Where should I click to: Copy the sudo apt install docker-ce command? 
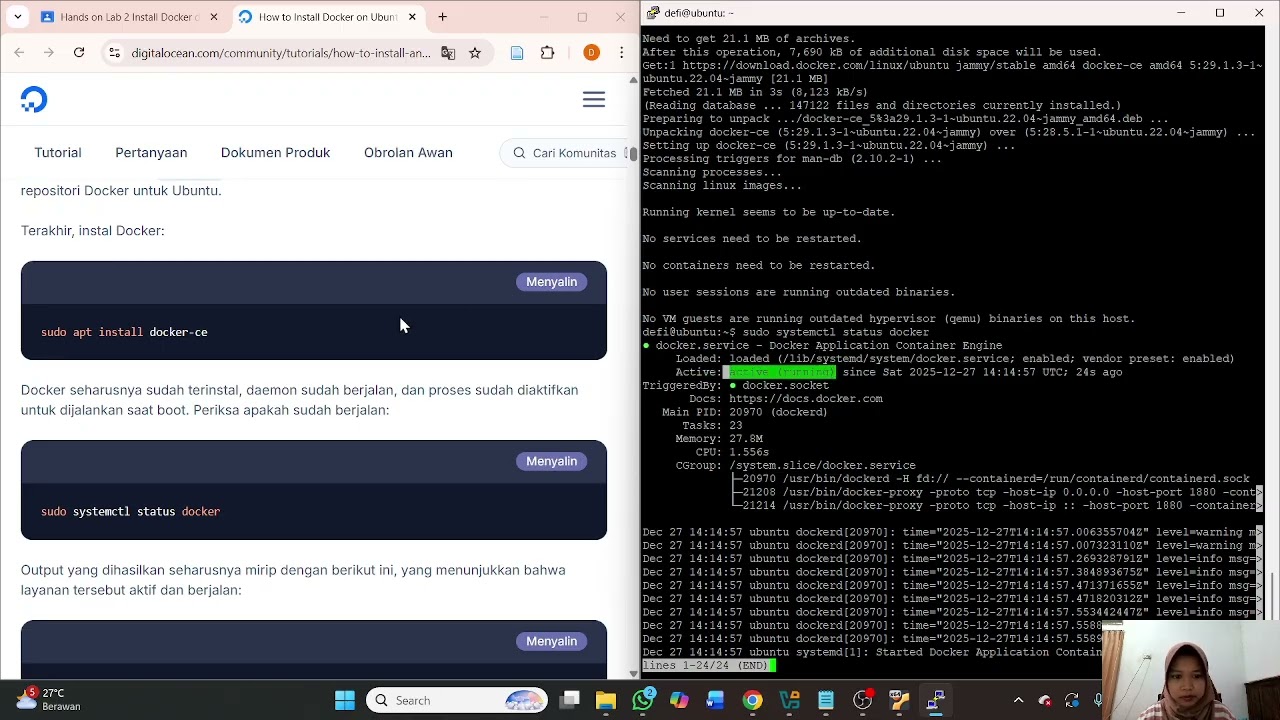click(x=552, y=282)
